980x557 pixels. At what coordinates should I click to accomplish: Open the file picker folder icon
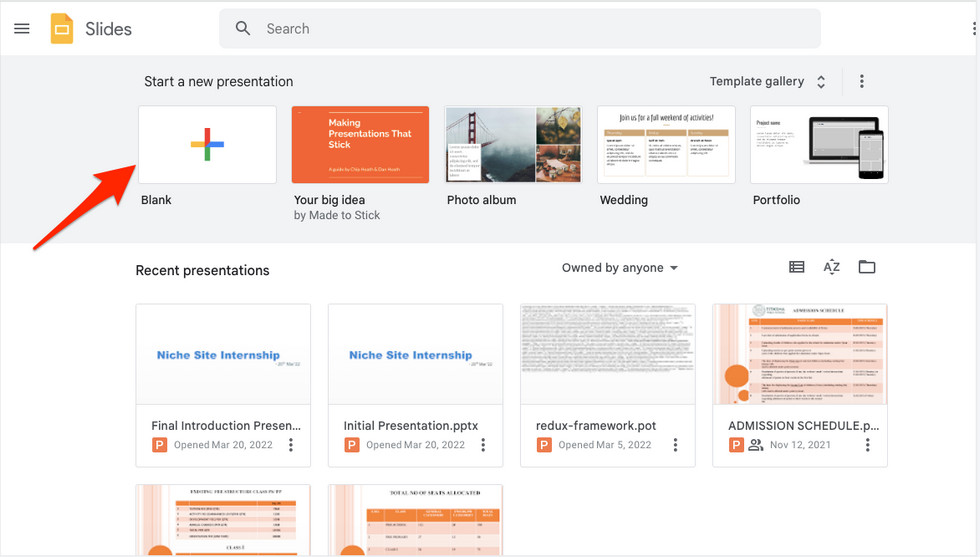coord(867,267)
